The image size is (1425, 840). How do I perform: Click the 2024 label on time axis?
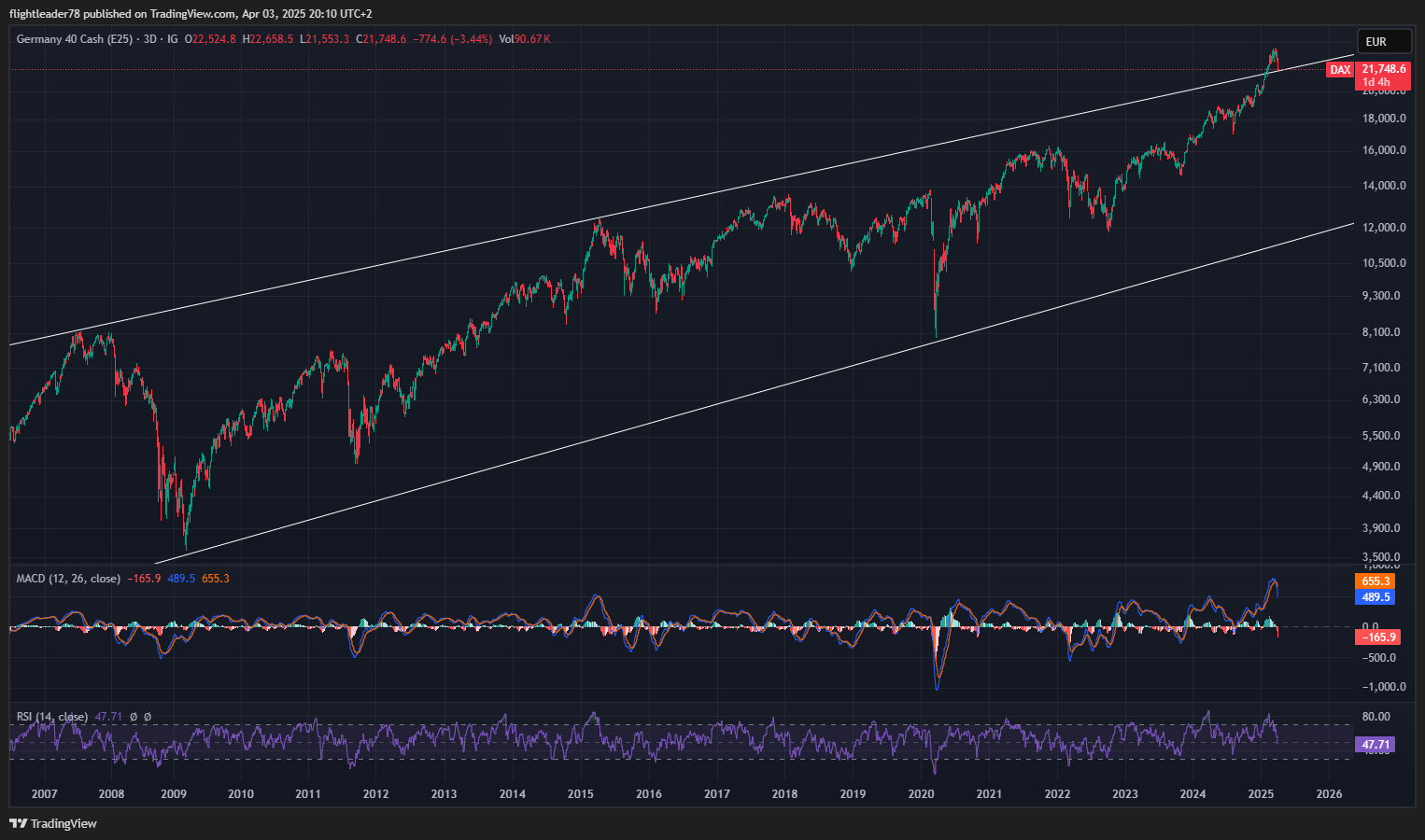click(x=1192, y=794)
